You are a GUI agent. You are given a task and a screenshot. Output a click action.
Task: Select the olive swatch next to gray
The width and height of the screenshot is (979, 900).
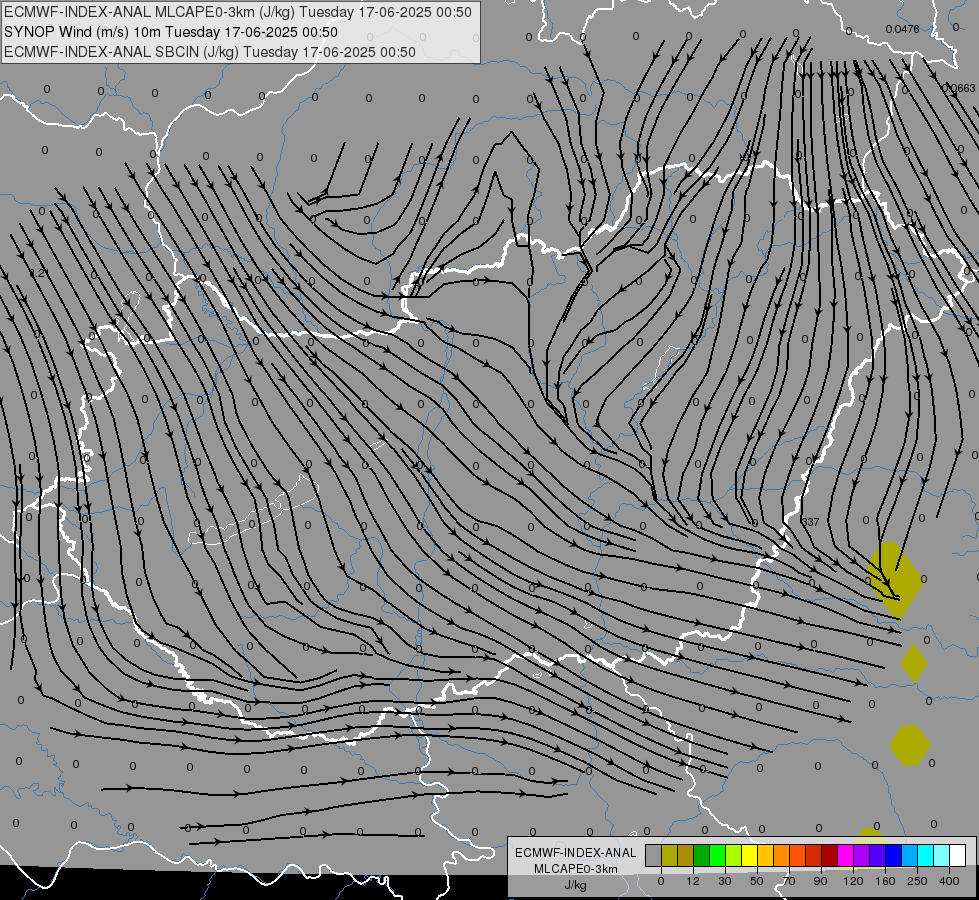(x=669, y=856)
